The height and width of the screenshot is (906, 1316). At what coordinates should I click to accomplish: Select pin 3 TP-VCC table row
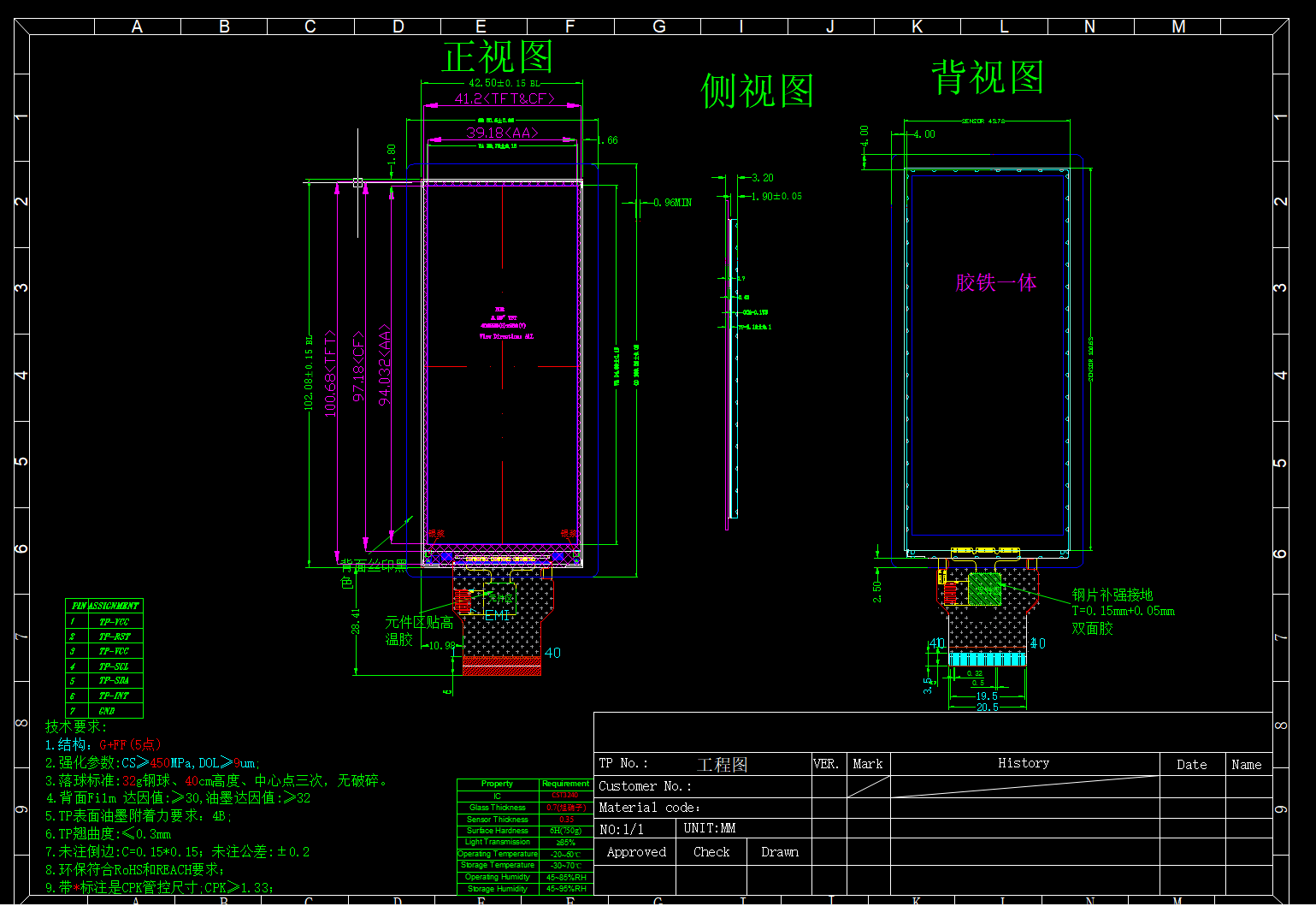[104, 651]
